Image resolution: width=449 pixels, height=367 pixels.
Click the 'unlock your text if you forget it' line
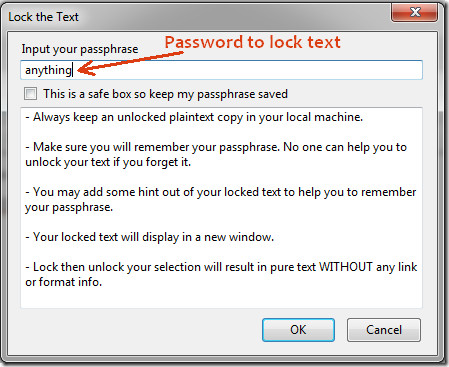pos(108,162)
